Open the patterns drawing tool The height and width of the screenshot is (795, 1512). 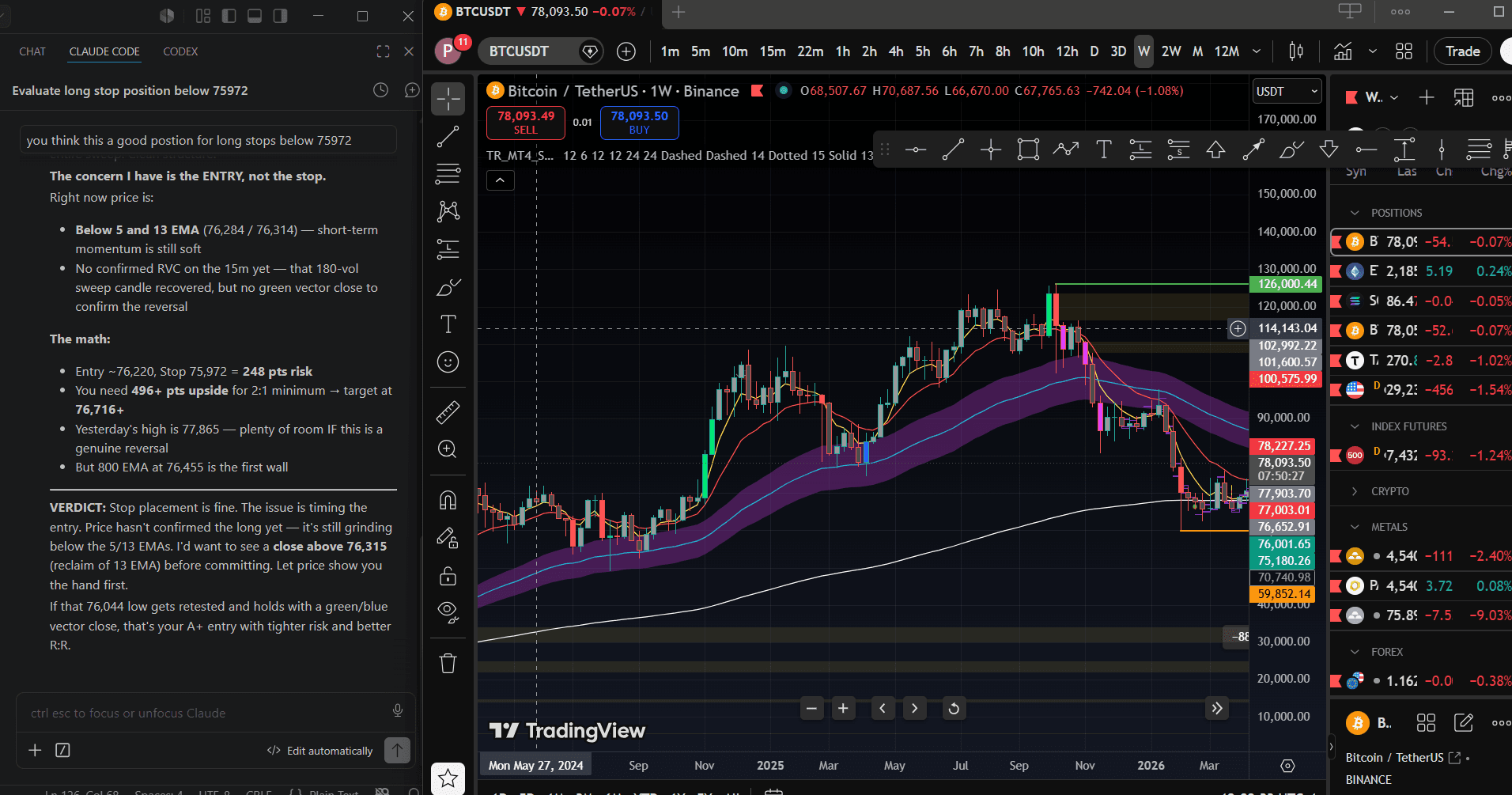click(x=448, y=210)
